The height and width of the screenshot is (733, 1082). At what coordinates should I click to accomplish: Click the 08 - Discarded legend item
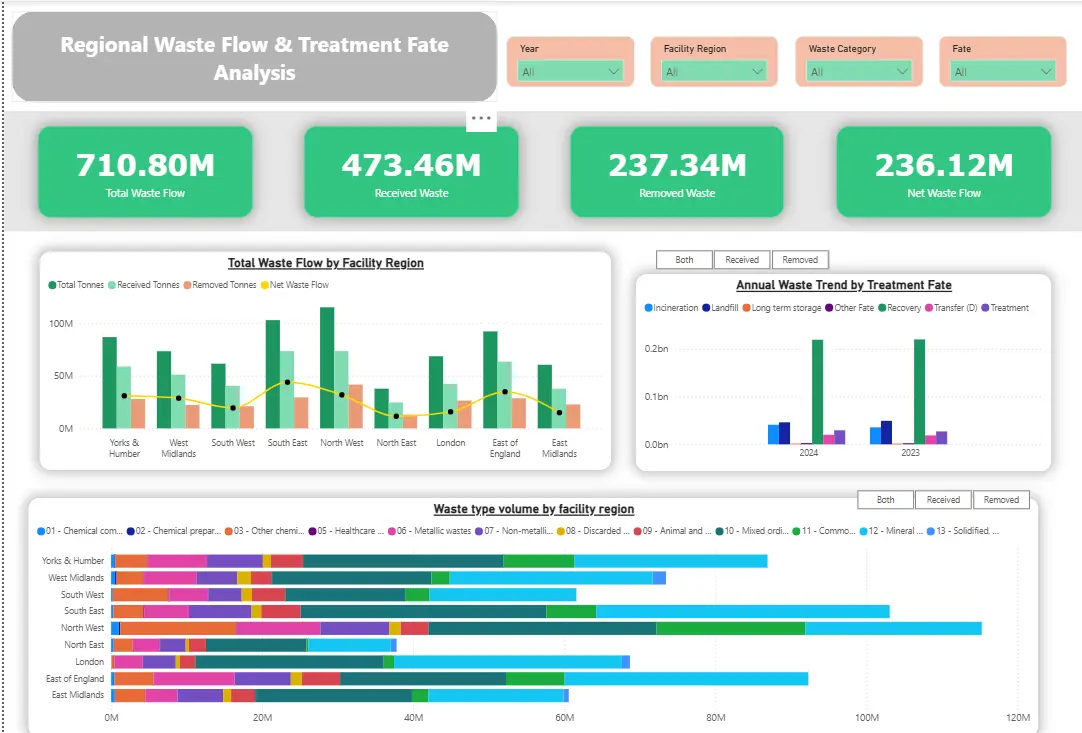click(593, 531)
